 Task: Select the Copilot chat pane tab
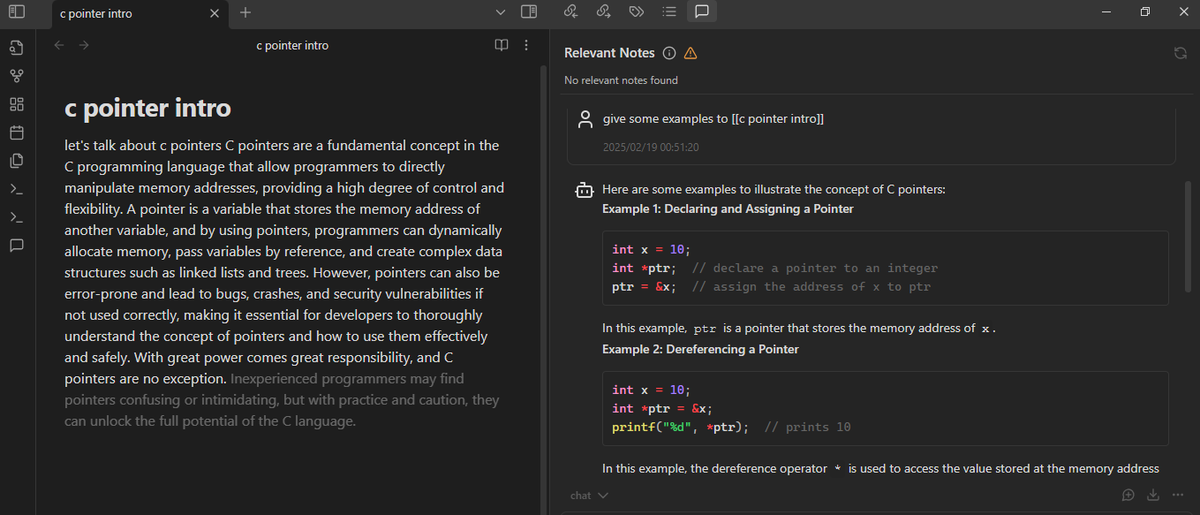coord(701,12)
